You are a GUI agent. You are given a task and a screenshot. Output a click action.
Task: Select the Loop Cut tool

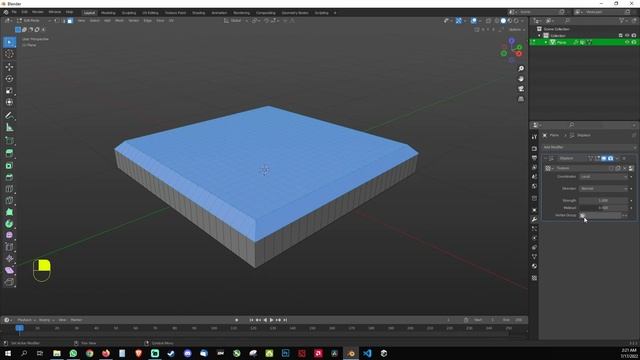9,189
